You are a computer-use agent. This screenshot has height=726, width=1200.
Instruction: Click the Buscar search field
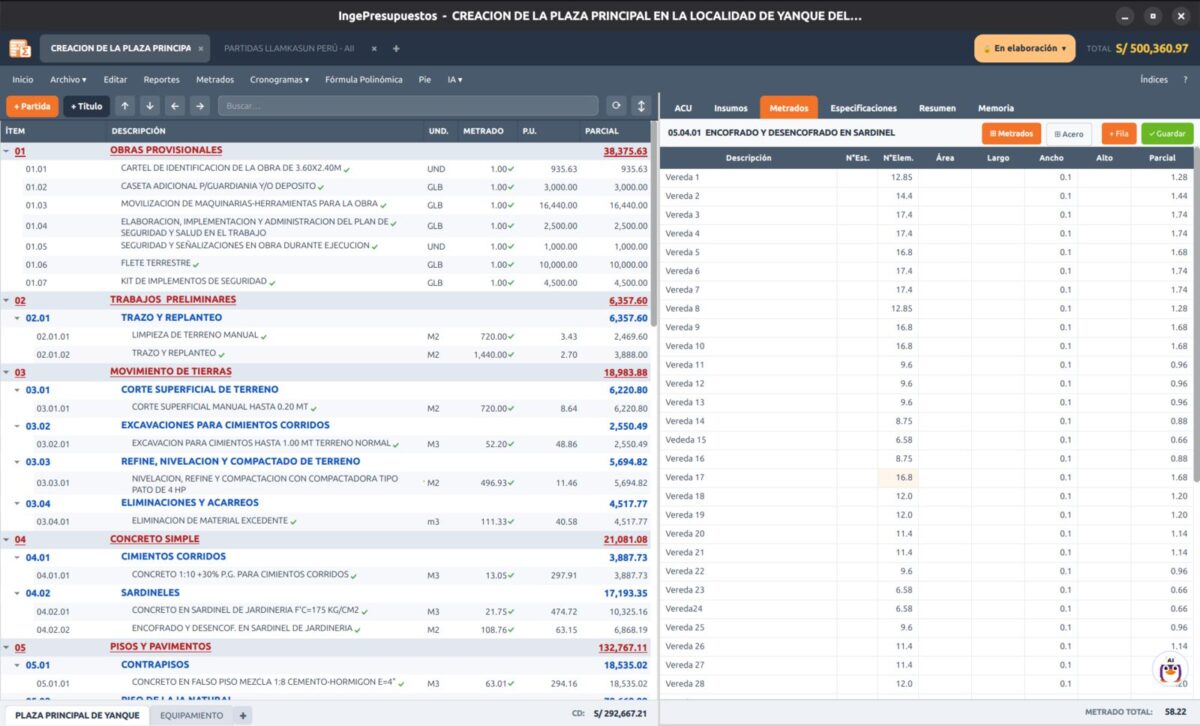click(408, 106)
